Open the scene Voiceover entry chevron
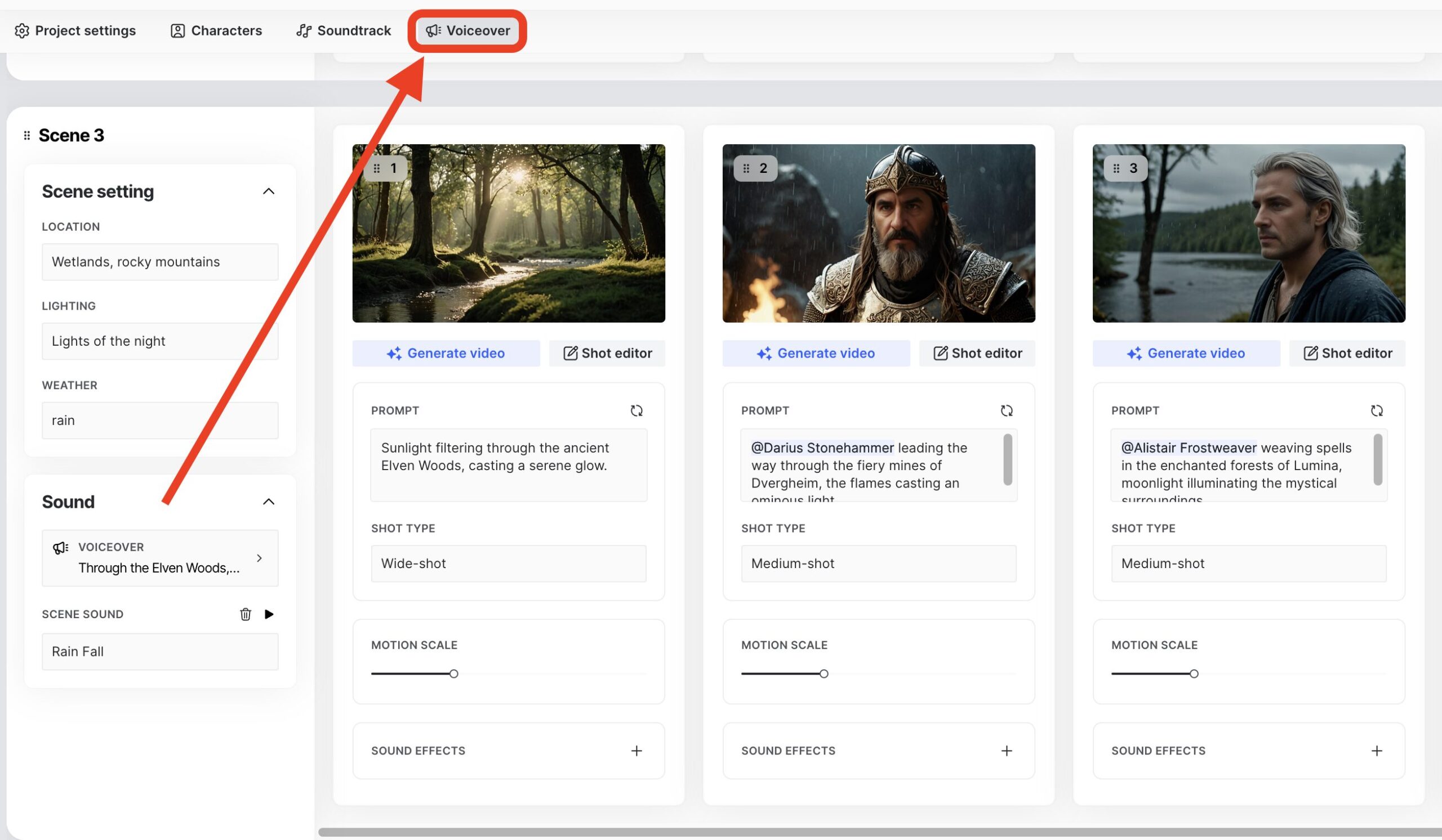The image size is (1442, 840). pyautogui.click(x=259, y=557)
